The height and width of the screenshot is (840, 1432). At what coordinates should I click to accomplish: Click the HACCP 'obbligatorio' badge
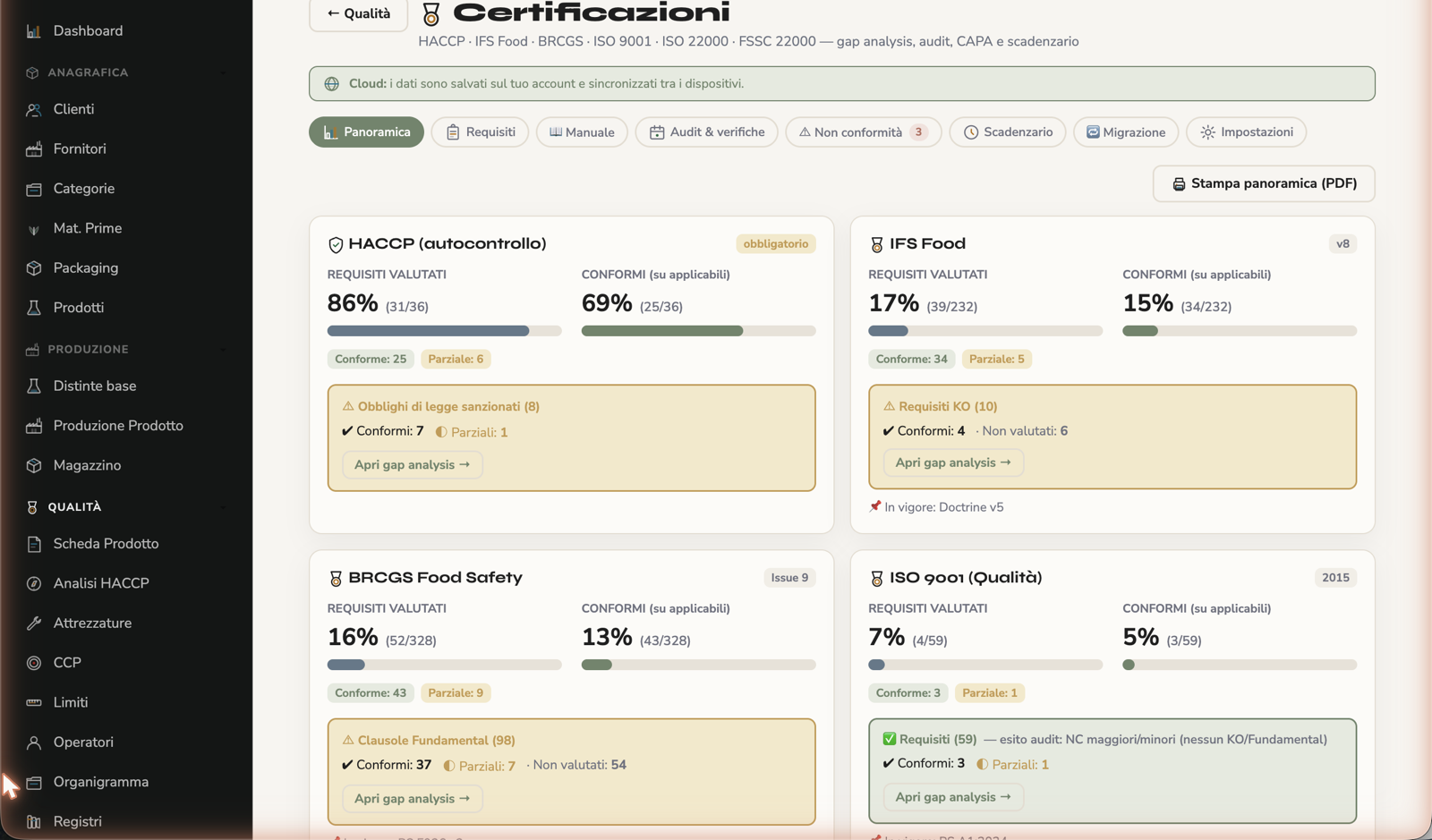tap(775, 244)
